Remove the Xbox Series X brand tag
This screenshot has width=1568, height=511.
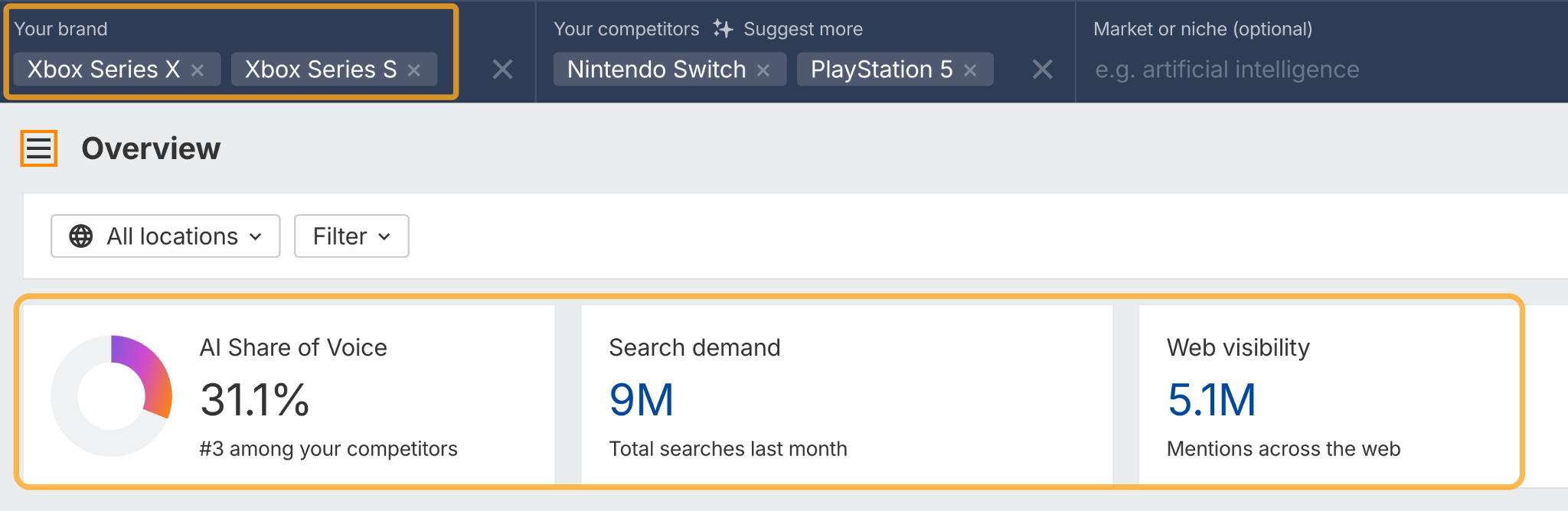(x=198, y=70)
